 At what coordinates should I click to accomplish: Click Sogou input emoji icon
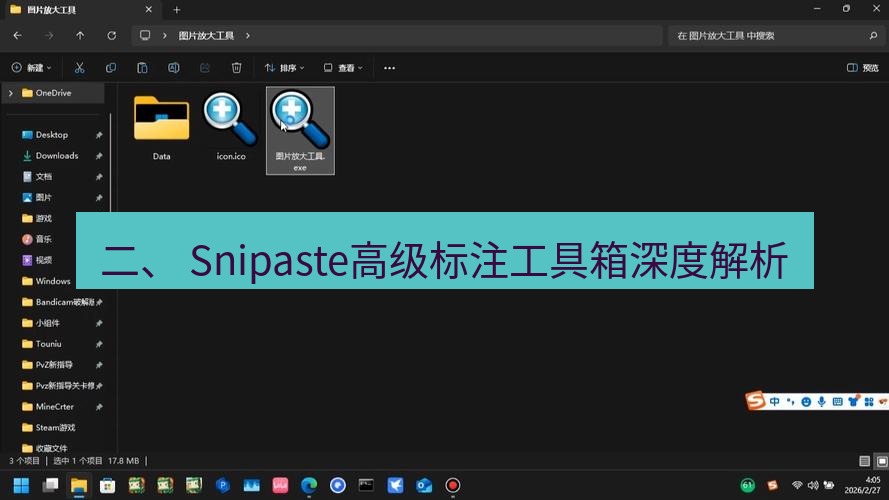[x=806, y=402]
